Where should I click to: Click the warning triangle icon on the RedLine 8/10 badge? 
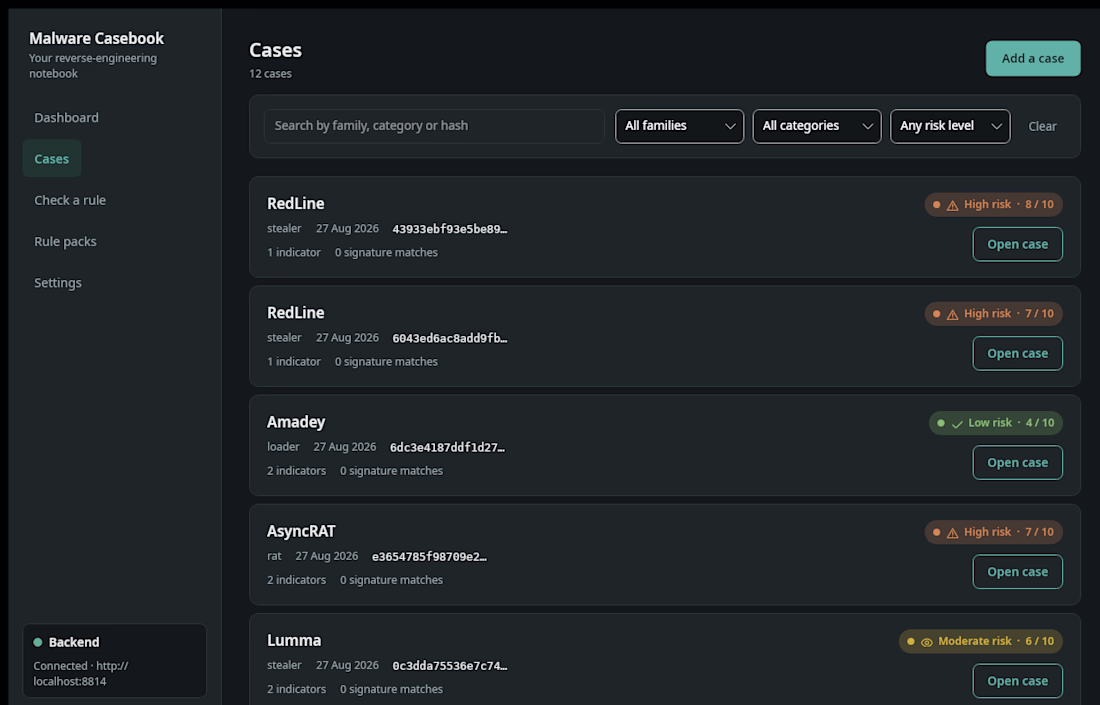click(x=952, y=205)
